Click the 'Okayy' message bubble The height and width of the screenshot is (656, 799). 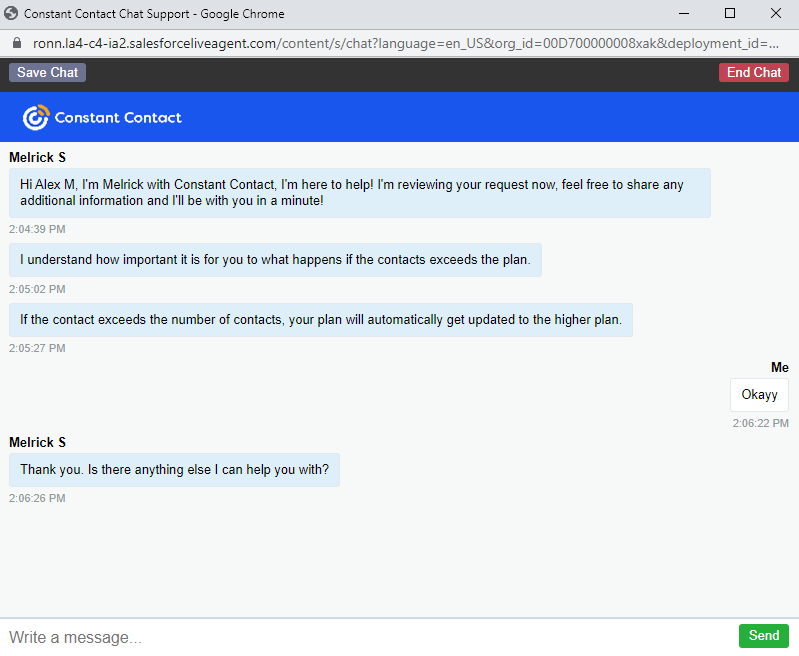click(x=759, y=395)
